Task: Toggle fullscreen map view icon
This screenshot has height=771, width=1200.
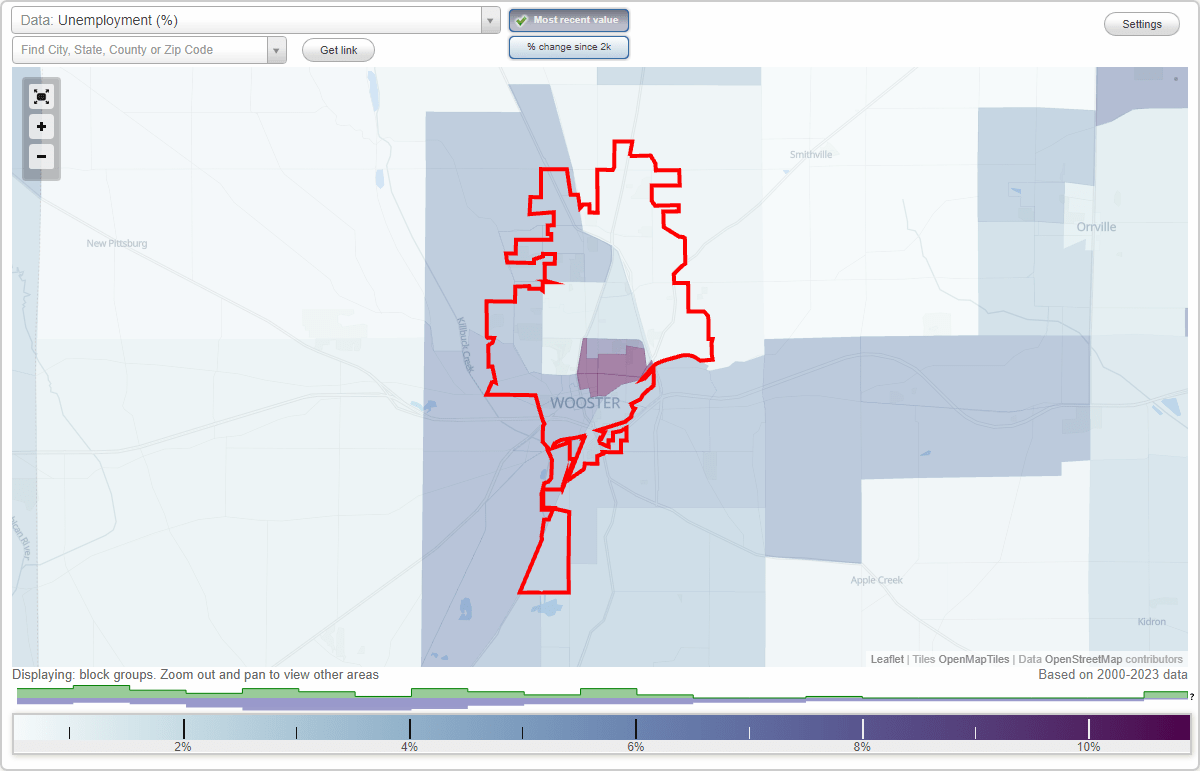Action: pos(41,96)
